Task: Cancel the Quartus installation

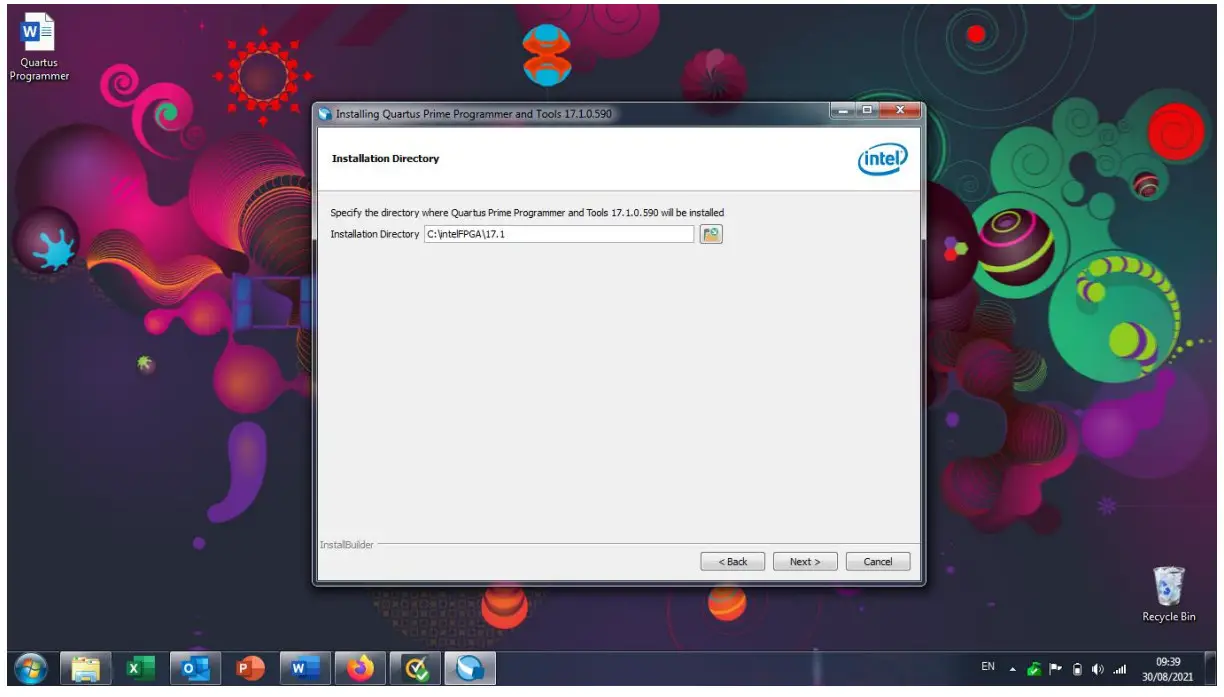Action: click(878, 561)
